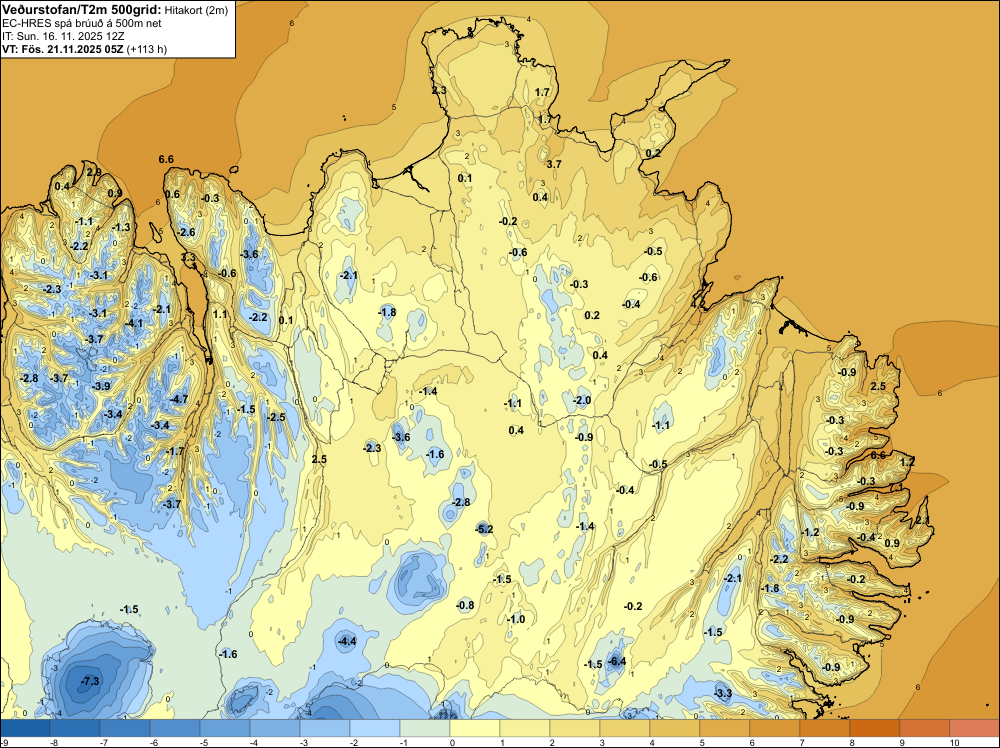The width and height of the screenshot is (1000, 748).
Task: Click the -3.3 temperature value
Action: pyautogui.click(x=723, y=693)
